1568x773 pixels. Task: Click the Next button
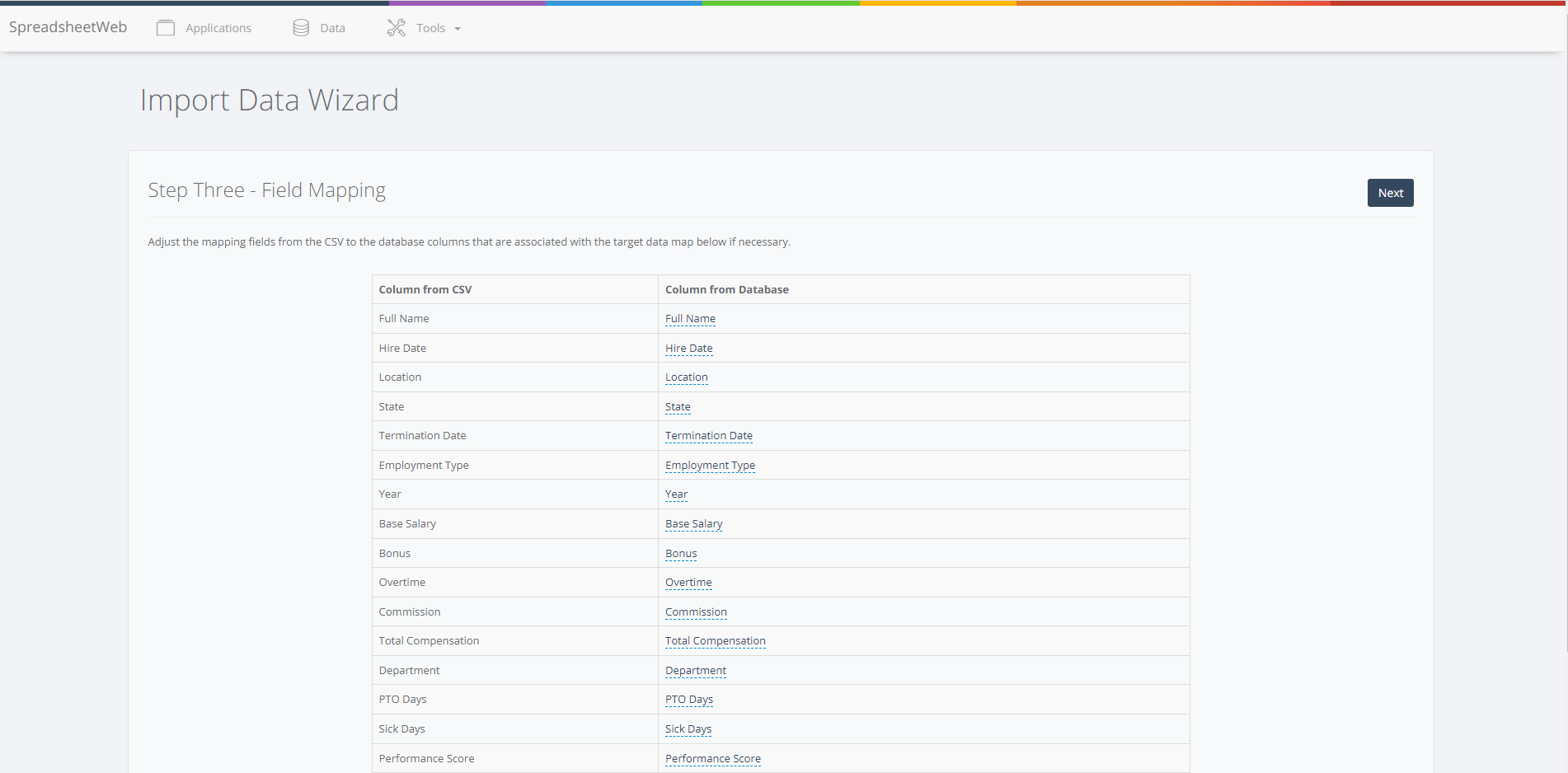pyautogui.click(x=1390, y=193)
